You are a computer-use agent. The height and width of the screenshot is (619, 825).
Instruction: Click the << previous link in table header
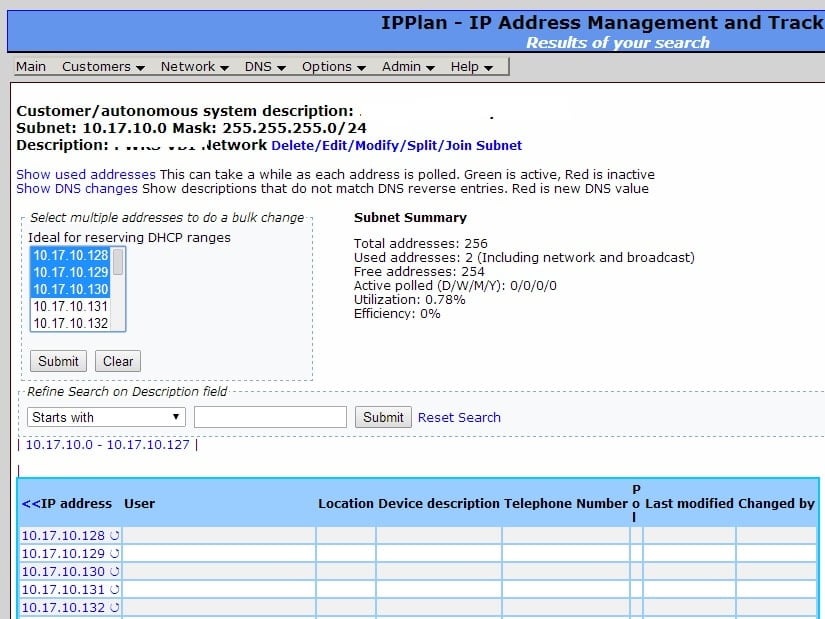[x=31, y=504]
